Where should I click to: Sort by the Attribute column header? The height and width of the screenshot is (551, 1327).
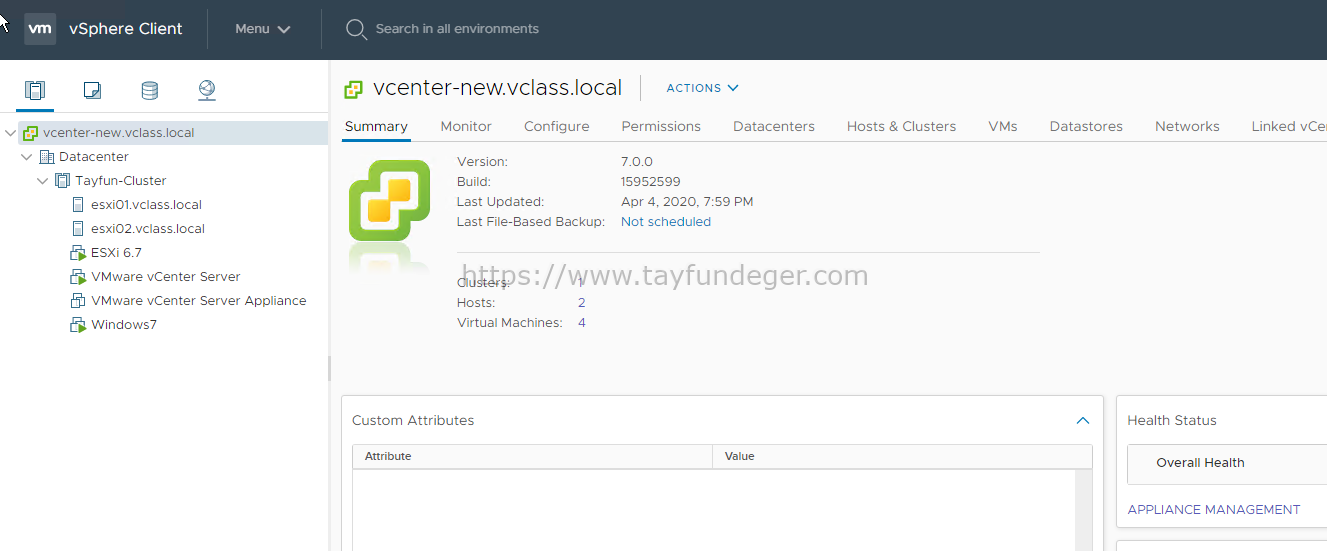[532, 456]
